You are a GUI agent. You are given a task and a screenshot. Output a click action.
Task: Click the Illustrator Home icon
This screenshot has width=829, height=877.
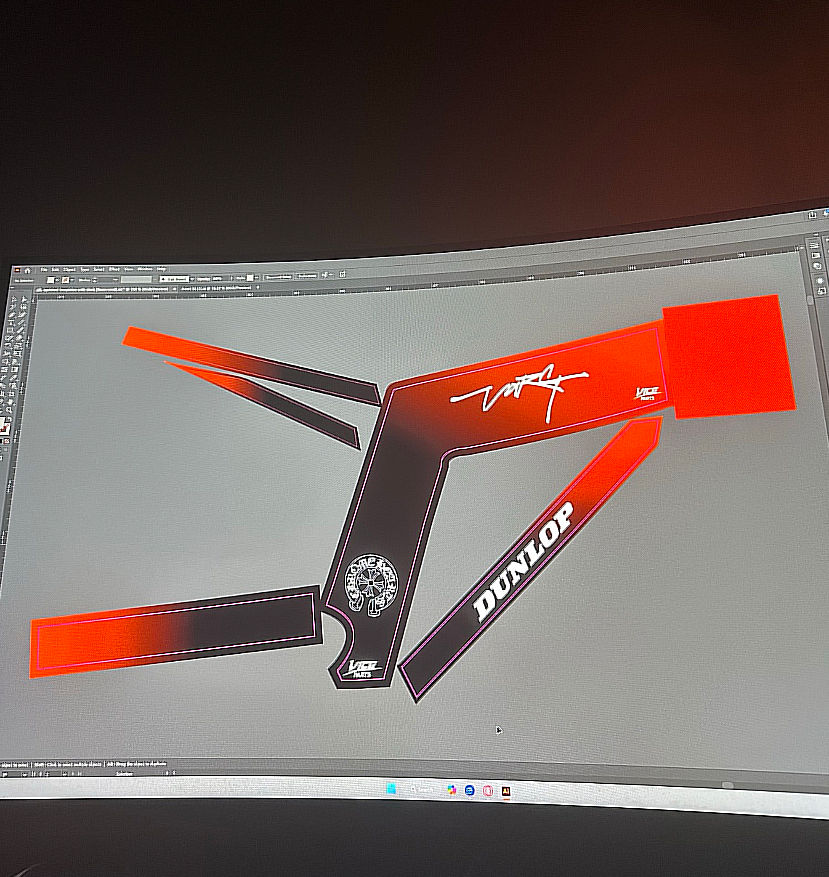coord(28,271)
